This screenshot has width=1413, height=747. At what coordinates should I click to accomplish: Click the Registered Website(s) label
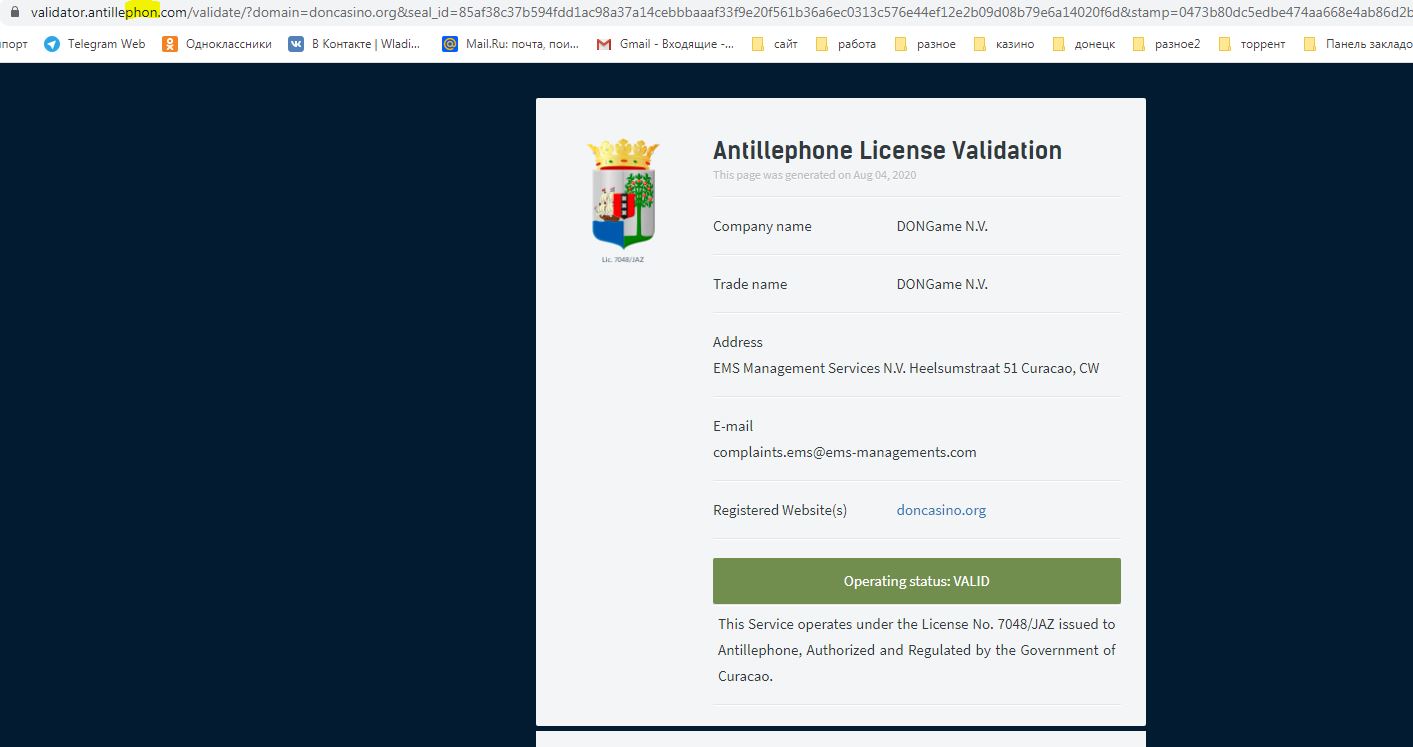[x=780, y=510]
